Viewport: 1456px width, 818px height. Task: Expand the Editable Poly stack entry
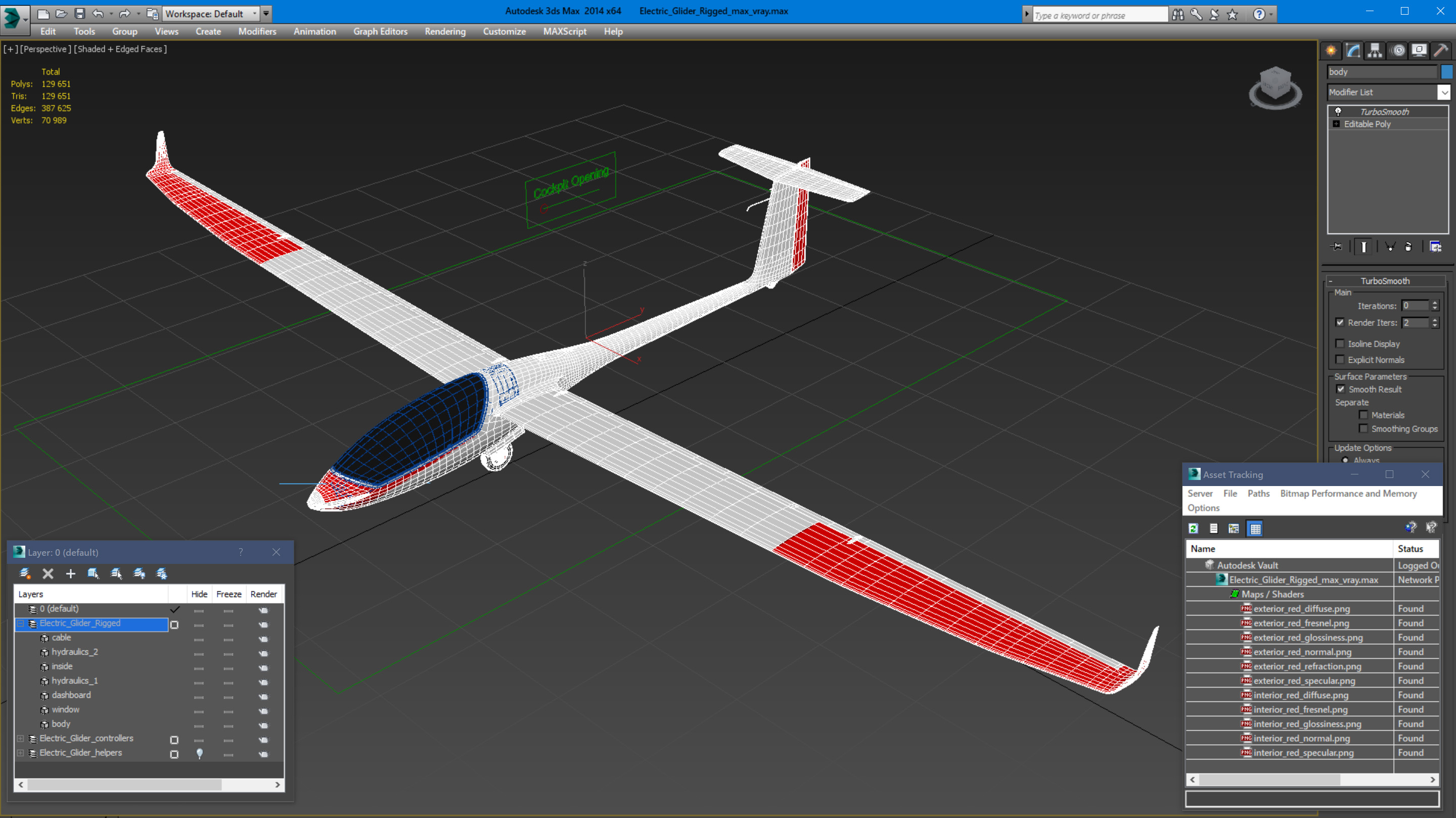1336,124
